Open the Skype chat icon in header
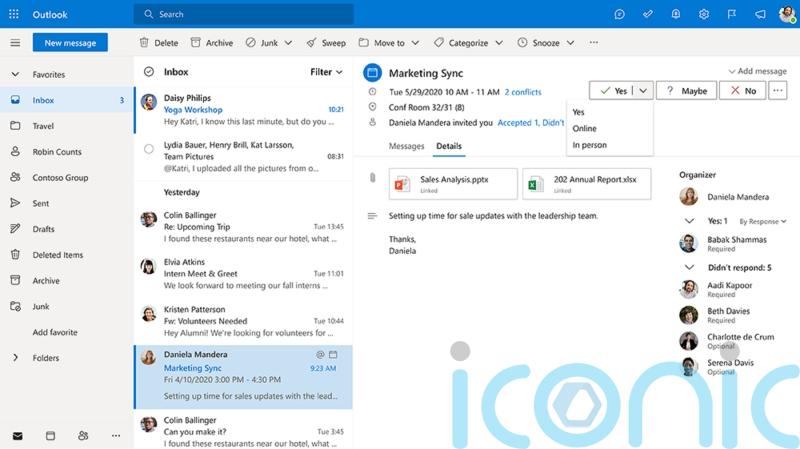Screen dimensions: 800x449 click(x=619, y=14)
